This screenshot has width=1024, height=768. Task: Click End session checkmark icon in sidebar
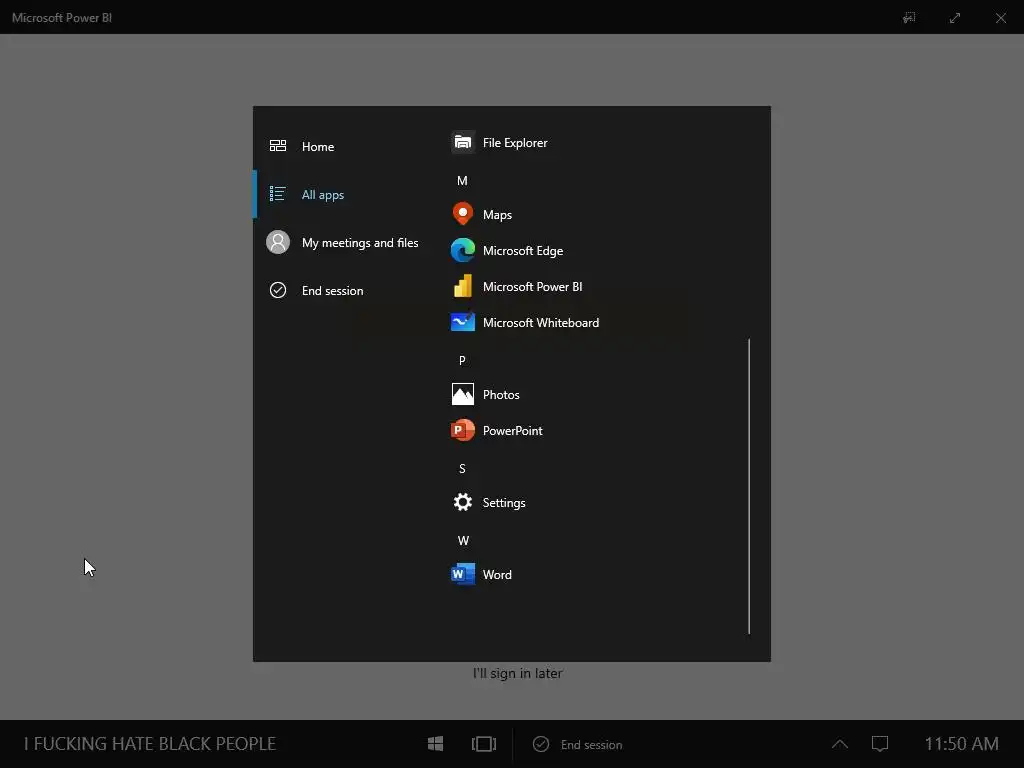[x=278, y=290]
